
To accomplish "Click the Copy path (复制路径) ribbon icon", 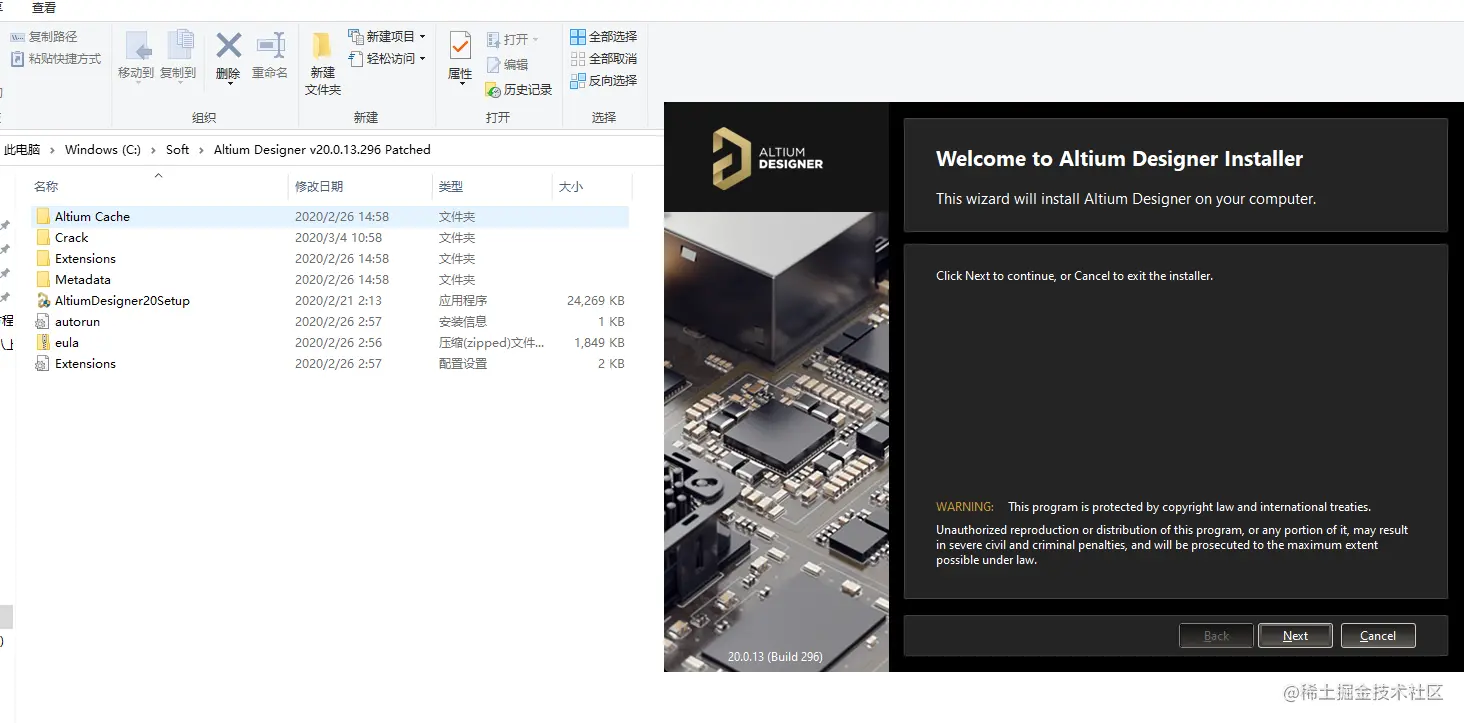I will point(17,37).
